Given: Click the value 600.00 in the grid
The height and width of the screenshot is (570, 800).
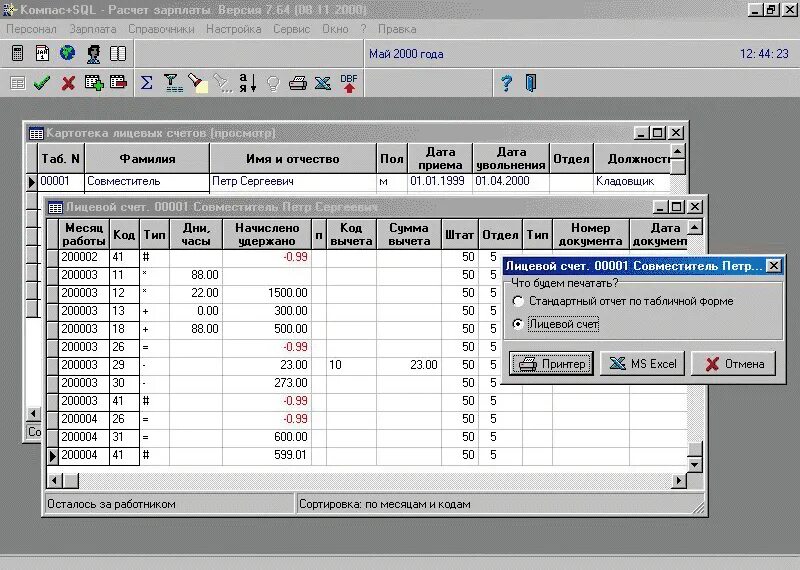Looking at the screenshot, I should coord(290,437).
